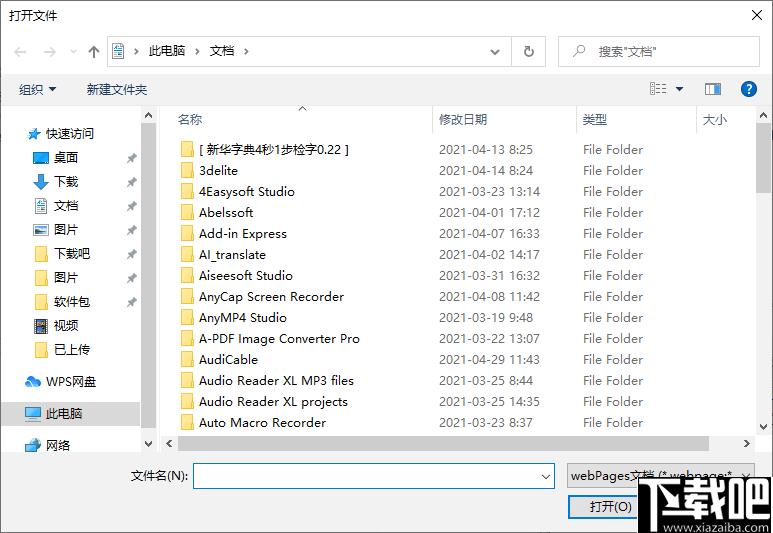Sort by 大小 column header
Screen dimensions: 773x533
(714, 119)
